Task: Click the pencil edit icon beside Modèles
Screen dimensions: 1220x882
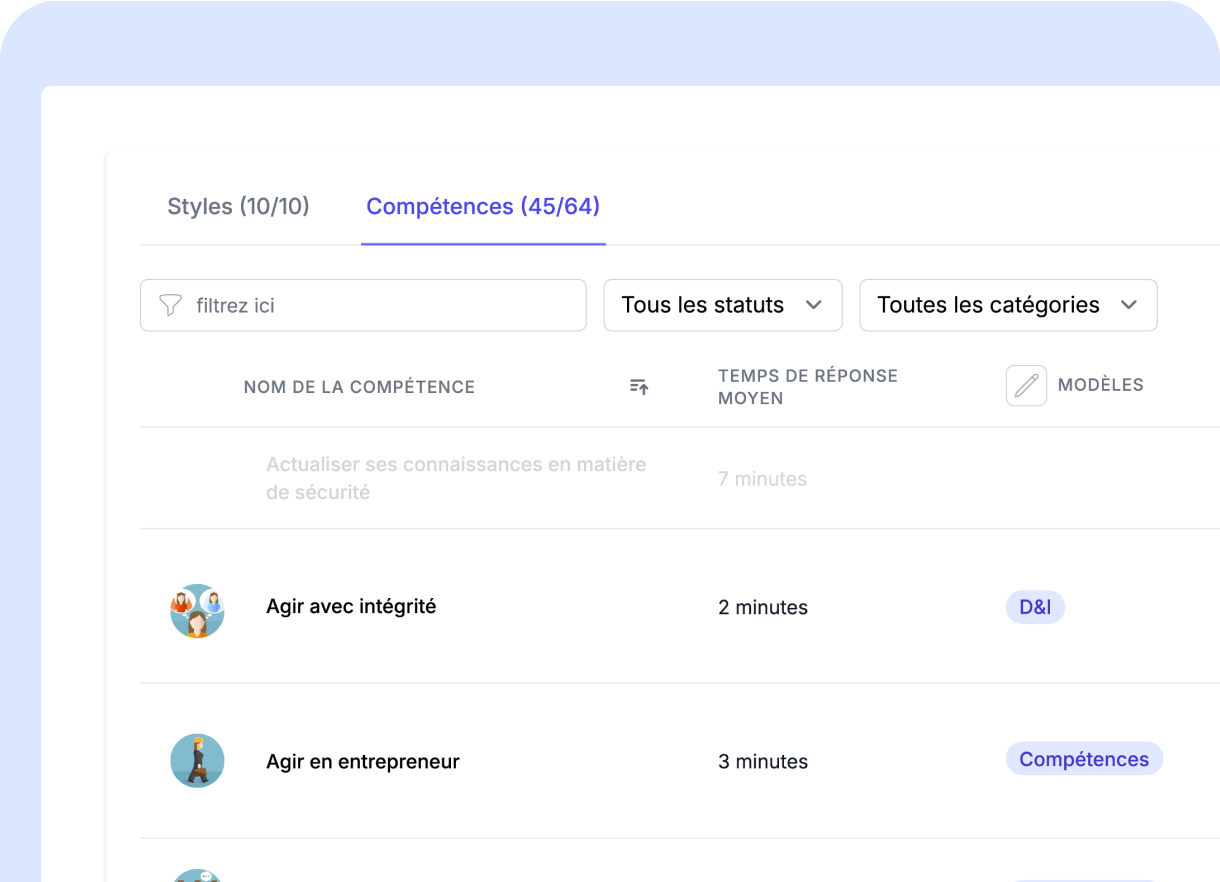Action: tap(1026, 386)
